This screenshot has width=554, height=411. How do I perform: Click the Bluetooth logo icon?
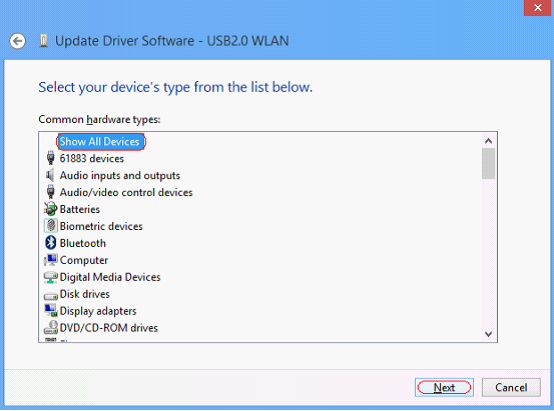tap(51, 243)
